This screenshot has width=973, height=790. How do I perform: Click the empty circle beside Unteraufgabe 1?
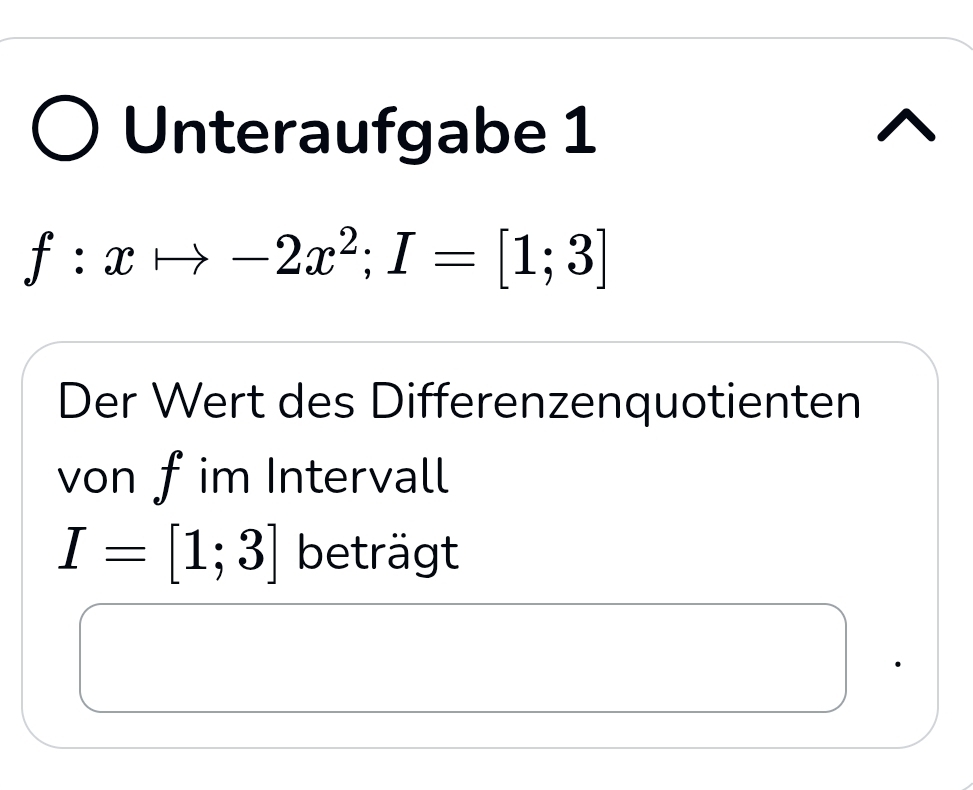(66, 131)
